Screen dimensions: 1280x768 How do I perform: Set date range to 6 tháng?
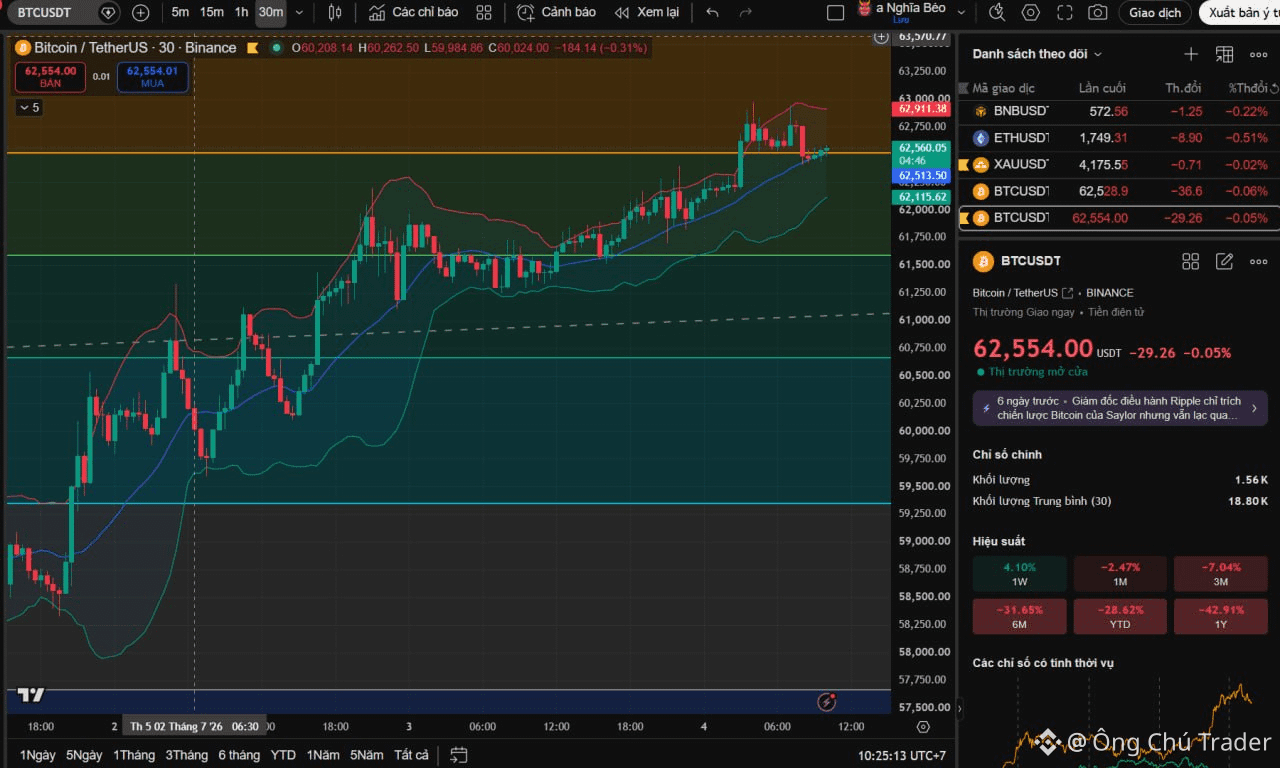click(239, 755)
